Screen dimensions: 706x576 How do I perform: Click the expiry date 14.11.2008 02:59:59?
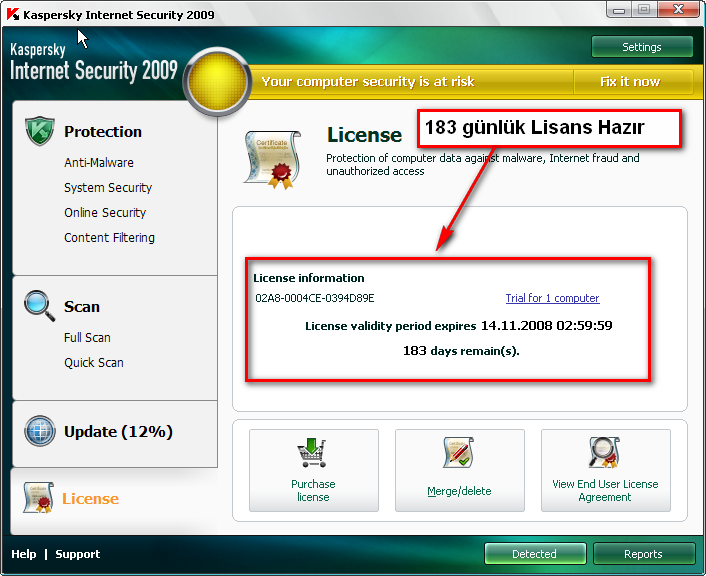tap(547, 326)
